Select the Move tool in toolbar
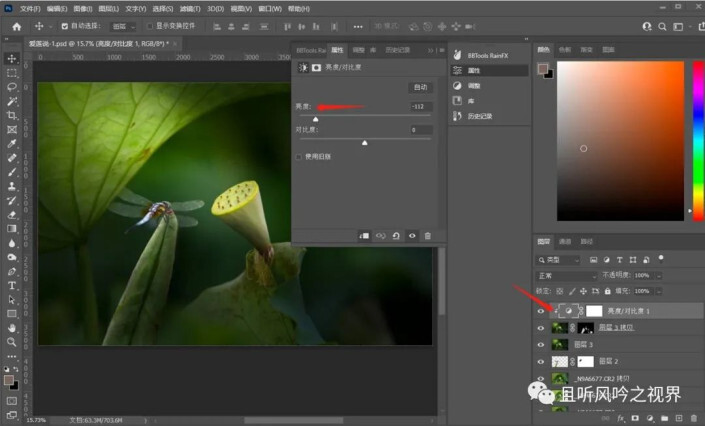705x426 pixels. click(x=12, y=58)
